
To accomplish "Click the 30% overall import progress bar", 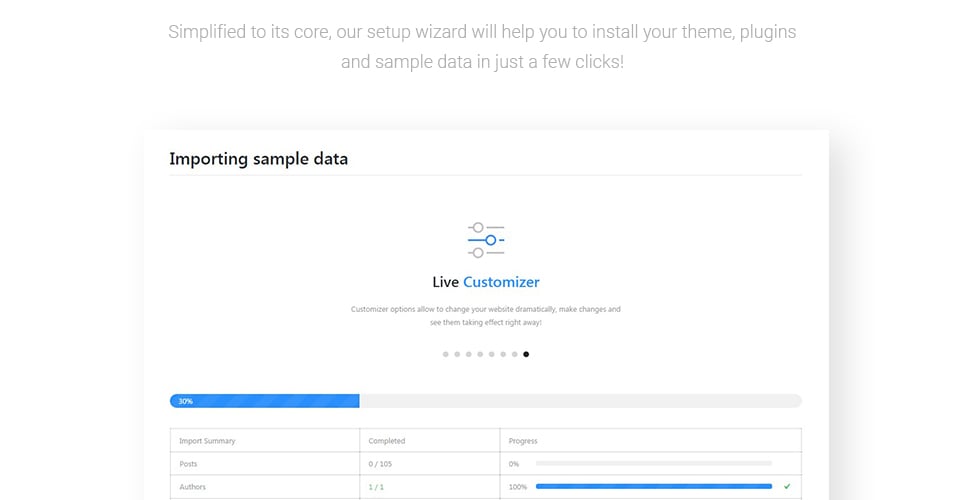I will pos(486,401).
